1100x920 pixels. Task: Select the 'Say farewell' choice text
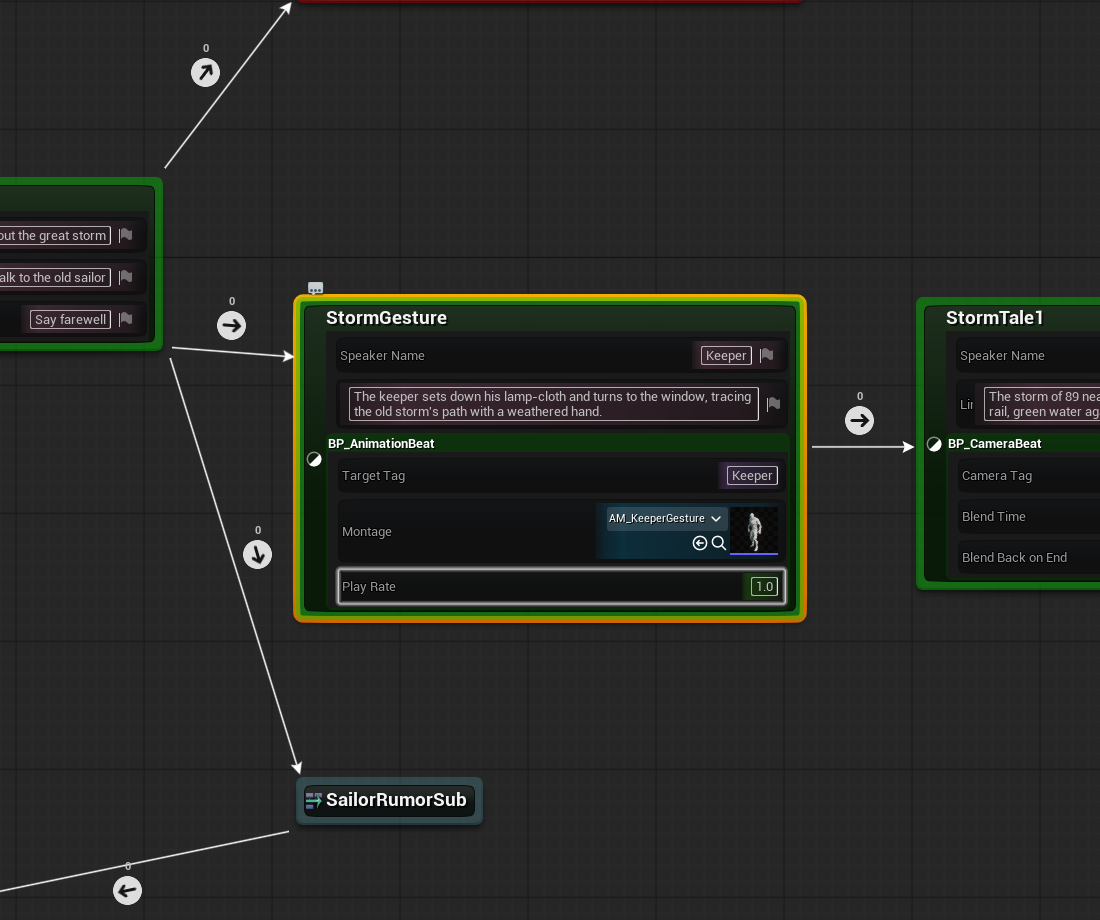(70, 319)
